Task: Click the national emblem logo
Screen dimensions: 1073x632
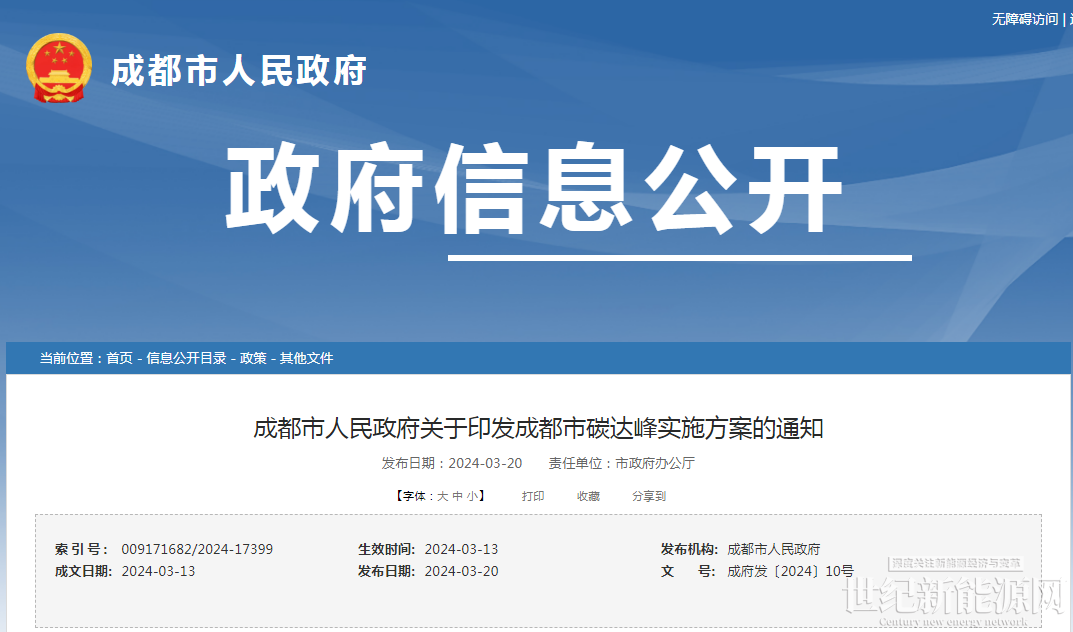Action: click(58, 68)
